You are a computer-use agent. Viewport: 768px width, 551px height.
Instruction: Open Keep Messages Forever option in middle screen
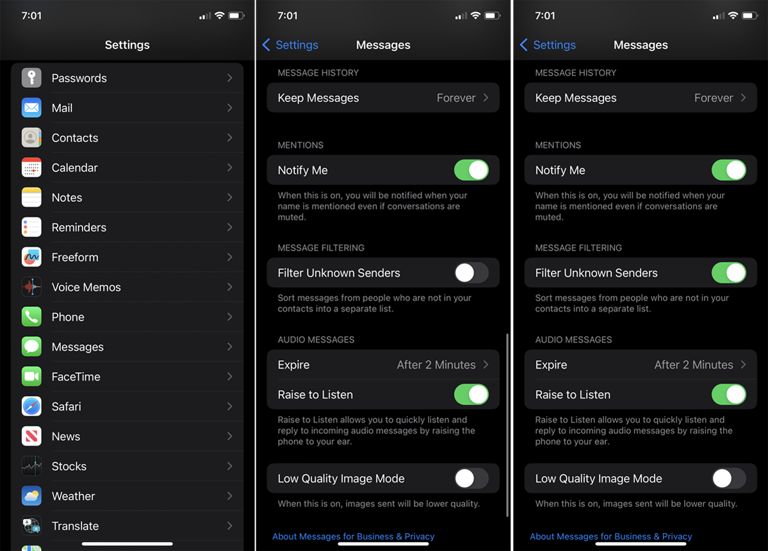[x=383, y=98]
